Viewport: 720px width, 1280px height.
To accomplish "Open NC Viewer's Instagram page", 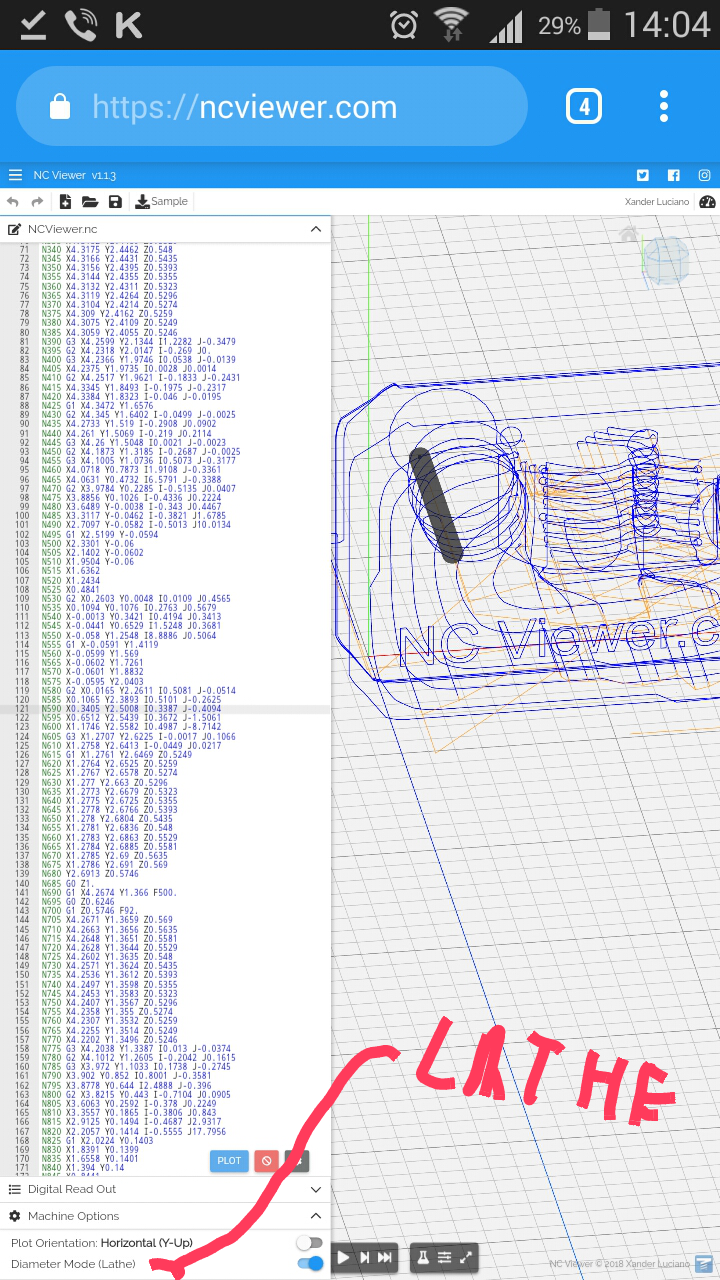I will tap(705, 175).
